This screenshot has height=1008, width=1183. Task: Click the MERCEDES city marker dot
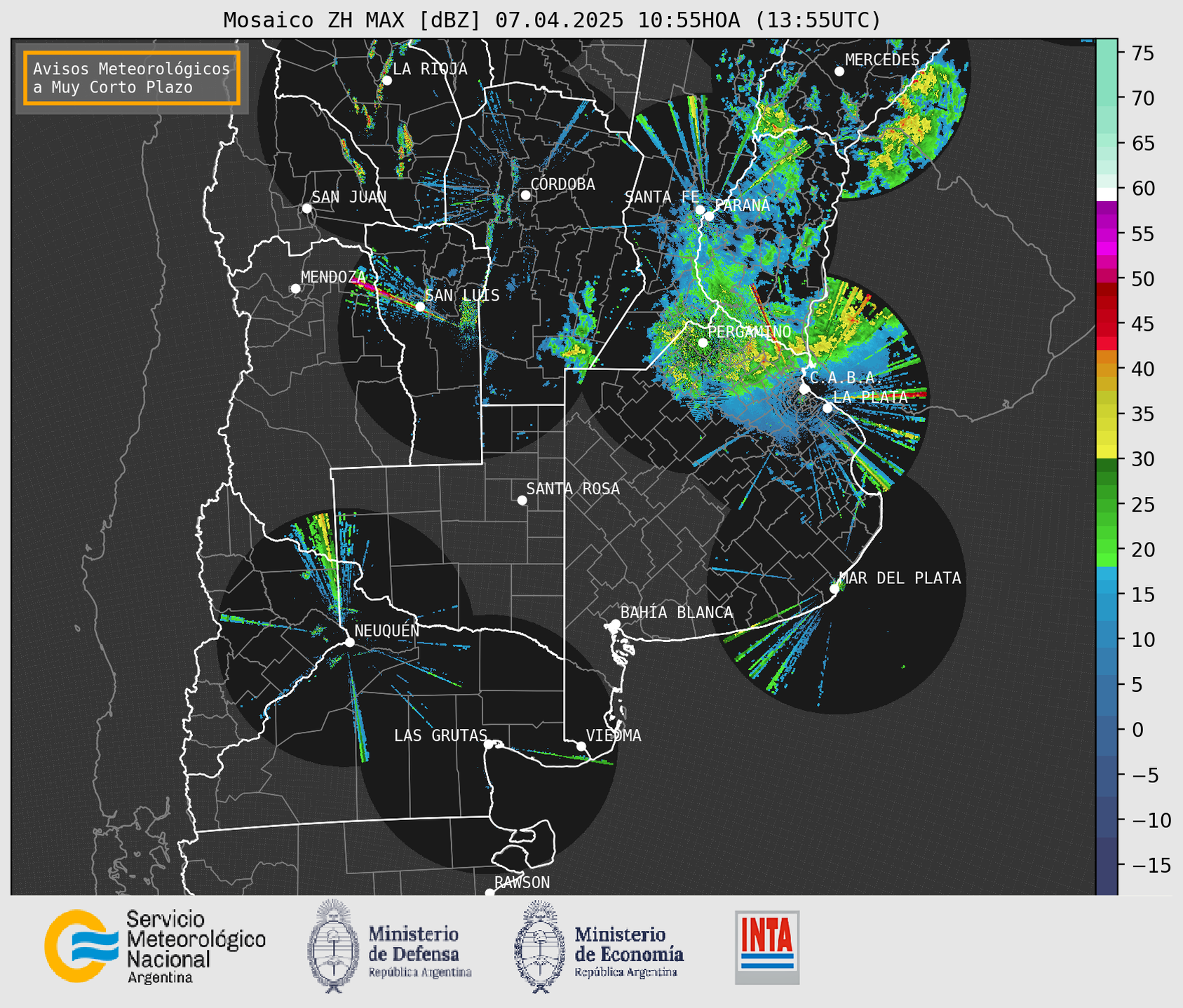[839, 71]
